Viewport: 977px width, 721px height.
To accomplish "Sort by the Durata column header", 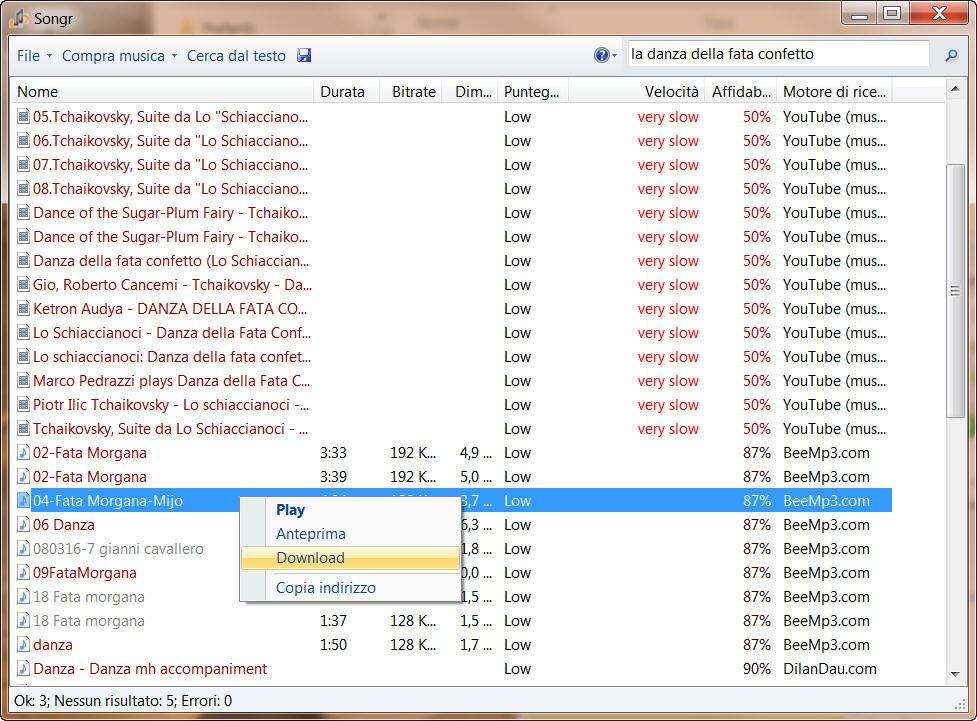I will 346,92.
